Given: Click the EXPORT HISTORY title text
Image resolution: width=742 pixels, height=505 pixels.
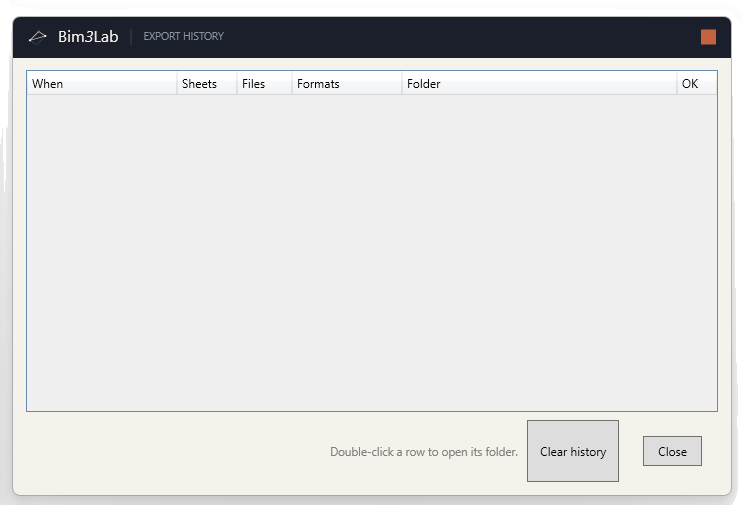Looking at the screenshot, I should [x=184, y=36].
